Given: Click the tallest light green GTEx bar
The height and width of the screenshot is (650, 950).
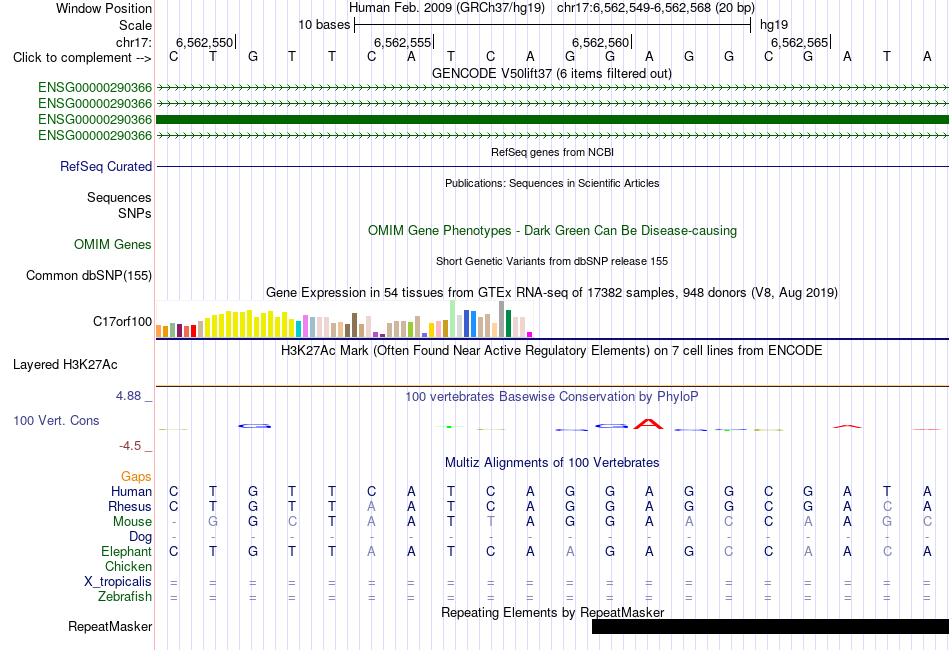Looking at the screenshot, I should [x=453, y=319].
